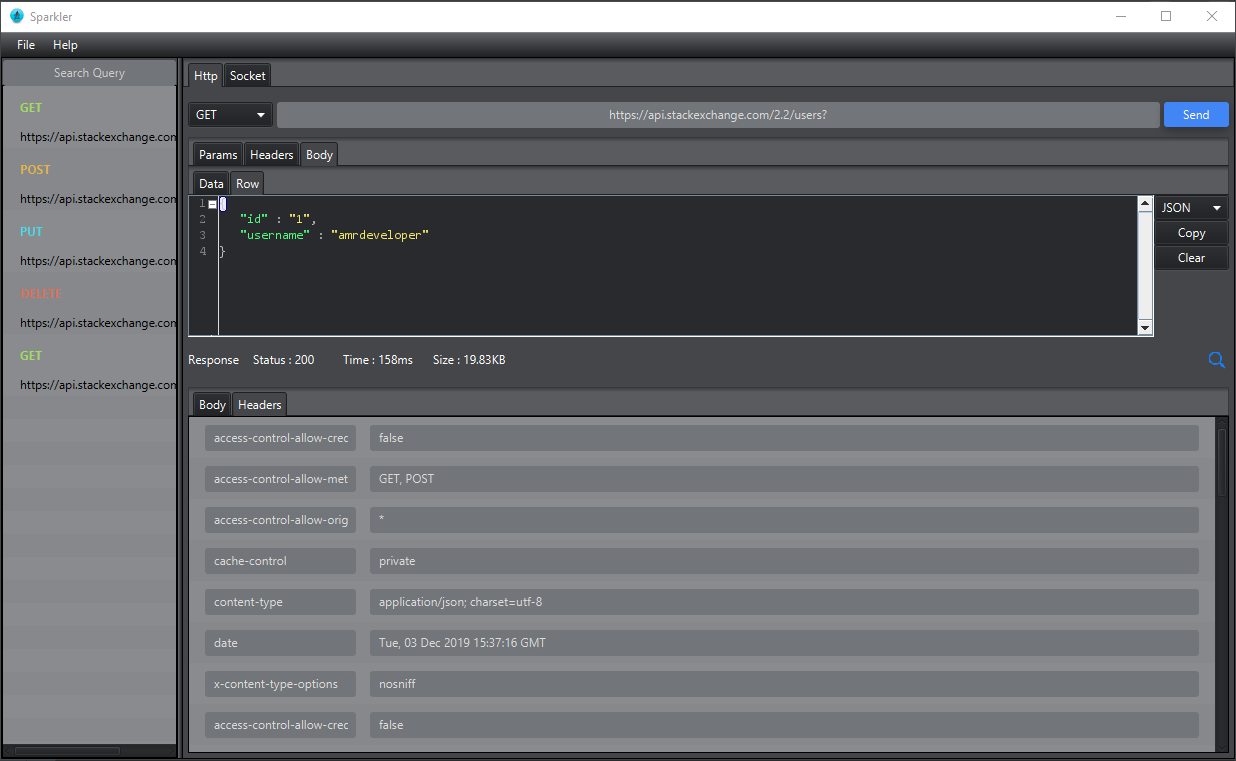Click the * origin value field

click(784, 520)
